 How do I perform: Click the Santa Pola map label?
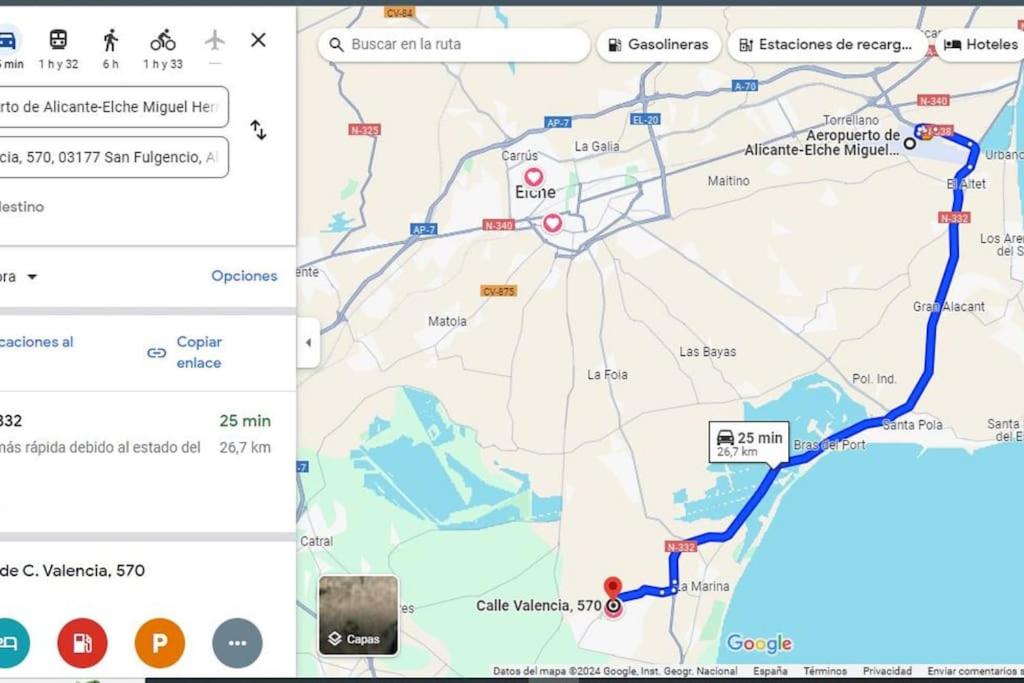click(912, 425)
